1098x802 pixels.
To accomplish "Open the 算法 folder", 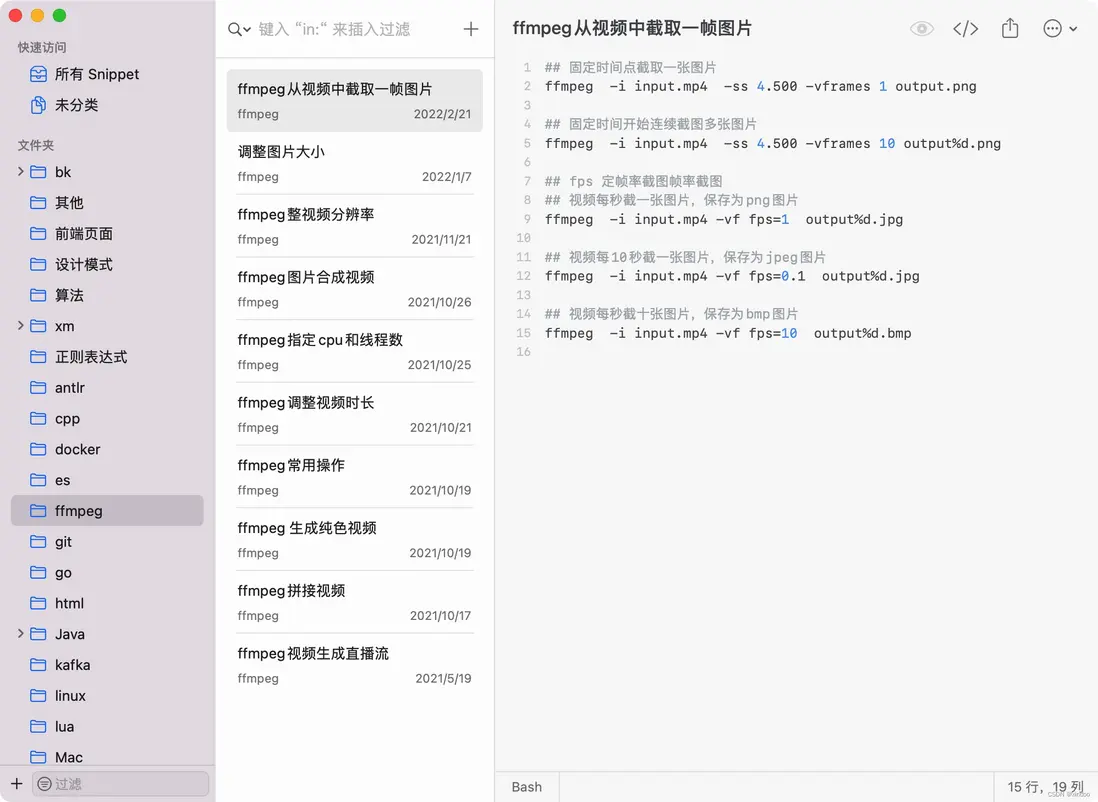I will pos(107,295).
